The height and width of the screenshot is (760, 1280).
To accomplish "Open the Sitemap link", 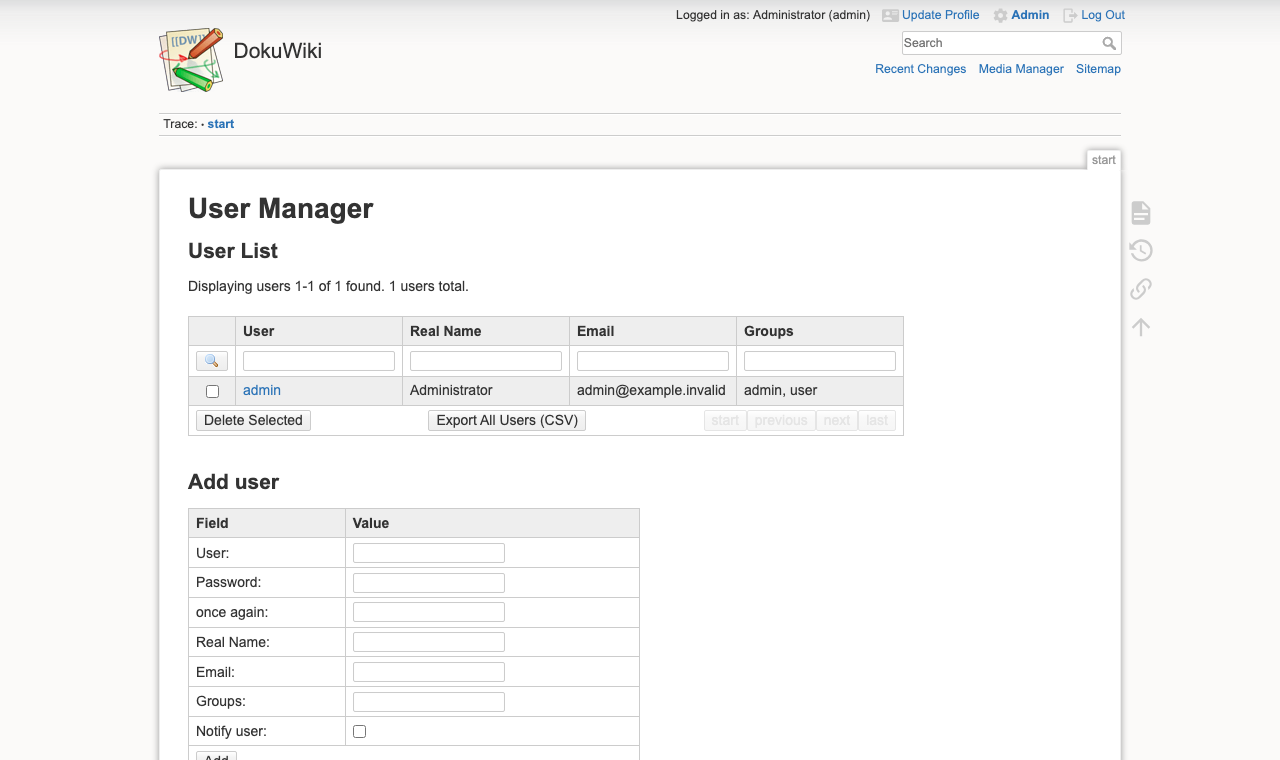I will tap(1098, 69).
